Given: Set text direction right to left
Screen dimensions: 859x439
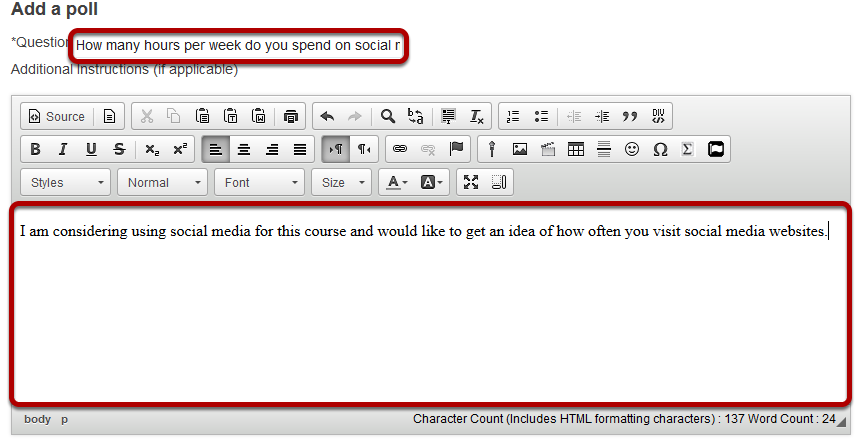Looking at the screenshot, I should click(364, 149).
